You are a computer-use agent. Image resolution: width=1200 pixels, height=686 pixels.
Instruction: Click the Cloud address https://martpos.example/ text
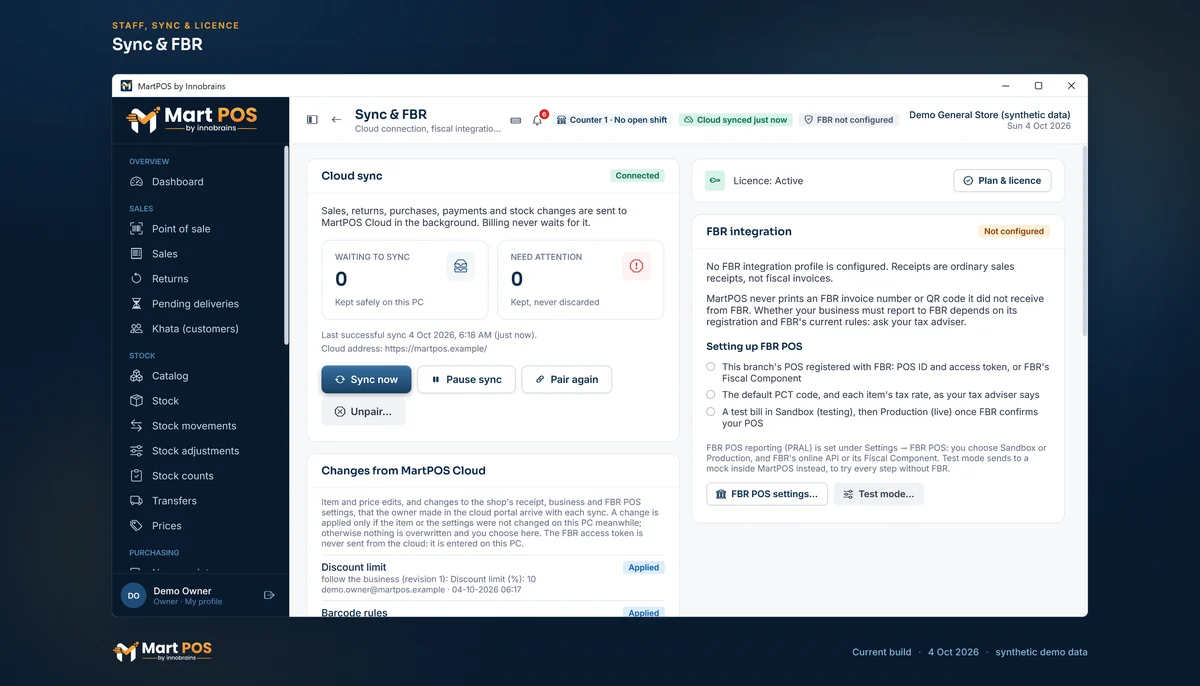pyautogui.click(x=404, y=349)
